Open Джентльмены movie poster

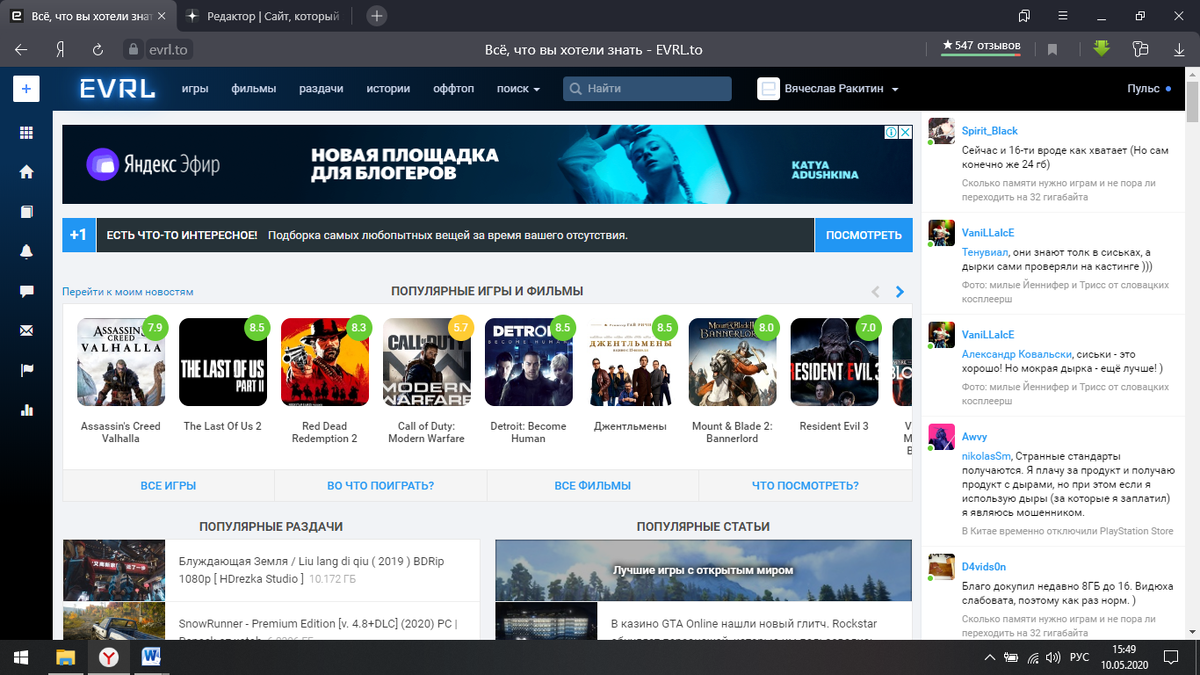click(x=631, y=362)
